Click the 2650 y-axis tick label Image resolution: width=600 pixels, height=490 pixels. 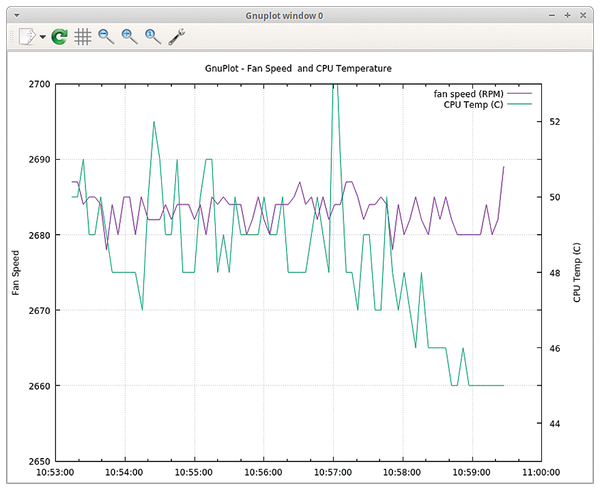(39, 461)
